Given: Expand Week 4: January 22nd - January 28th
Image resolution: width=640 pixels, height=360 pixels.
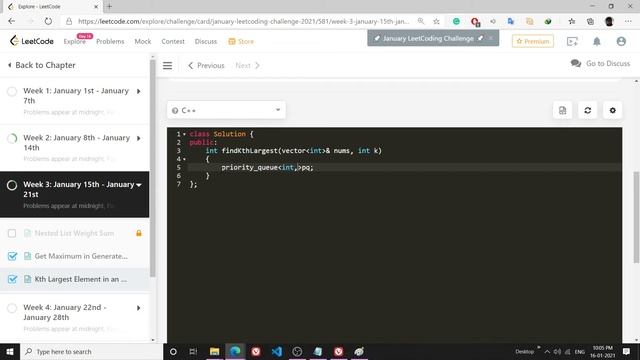Looking at the screenshot, I should point(139,308).
